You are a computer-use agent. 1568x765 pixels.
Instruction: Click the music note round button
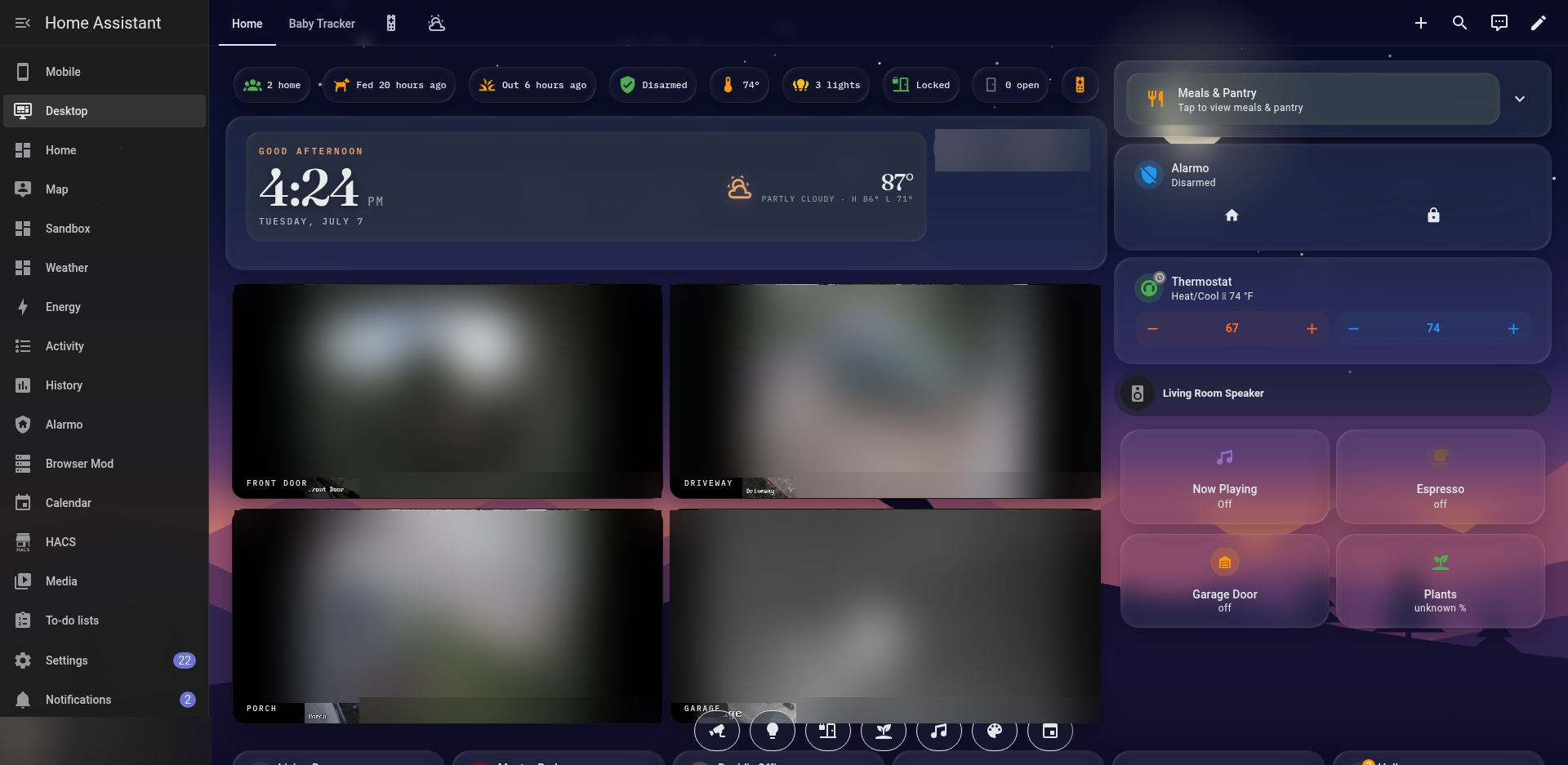click(939, 731)
